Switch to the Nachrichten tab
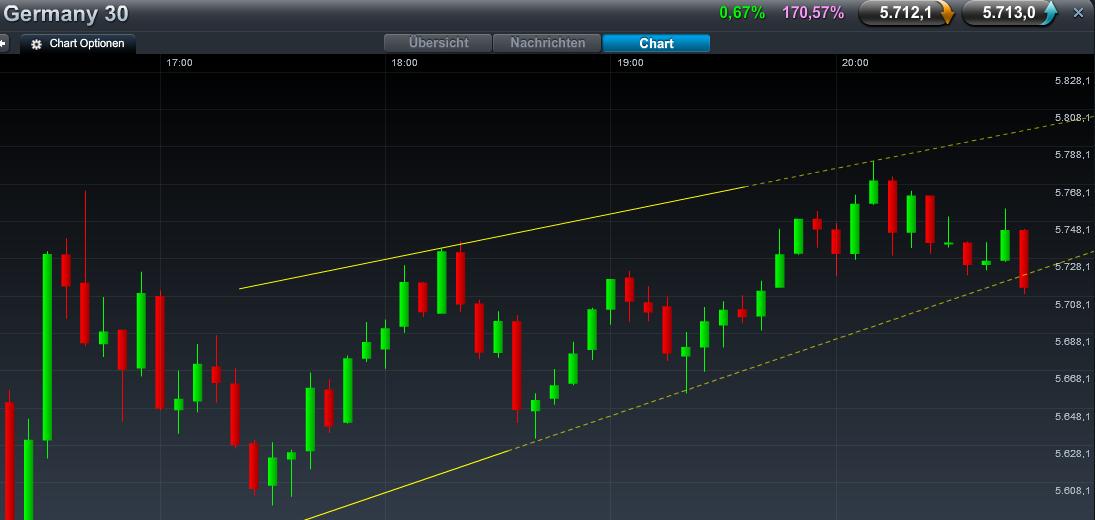This screenshot has height=520, width=1095. tap(548, 43)
